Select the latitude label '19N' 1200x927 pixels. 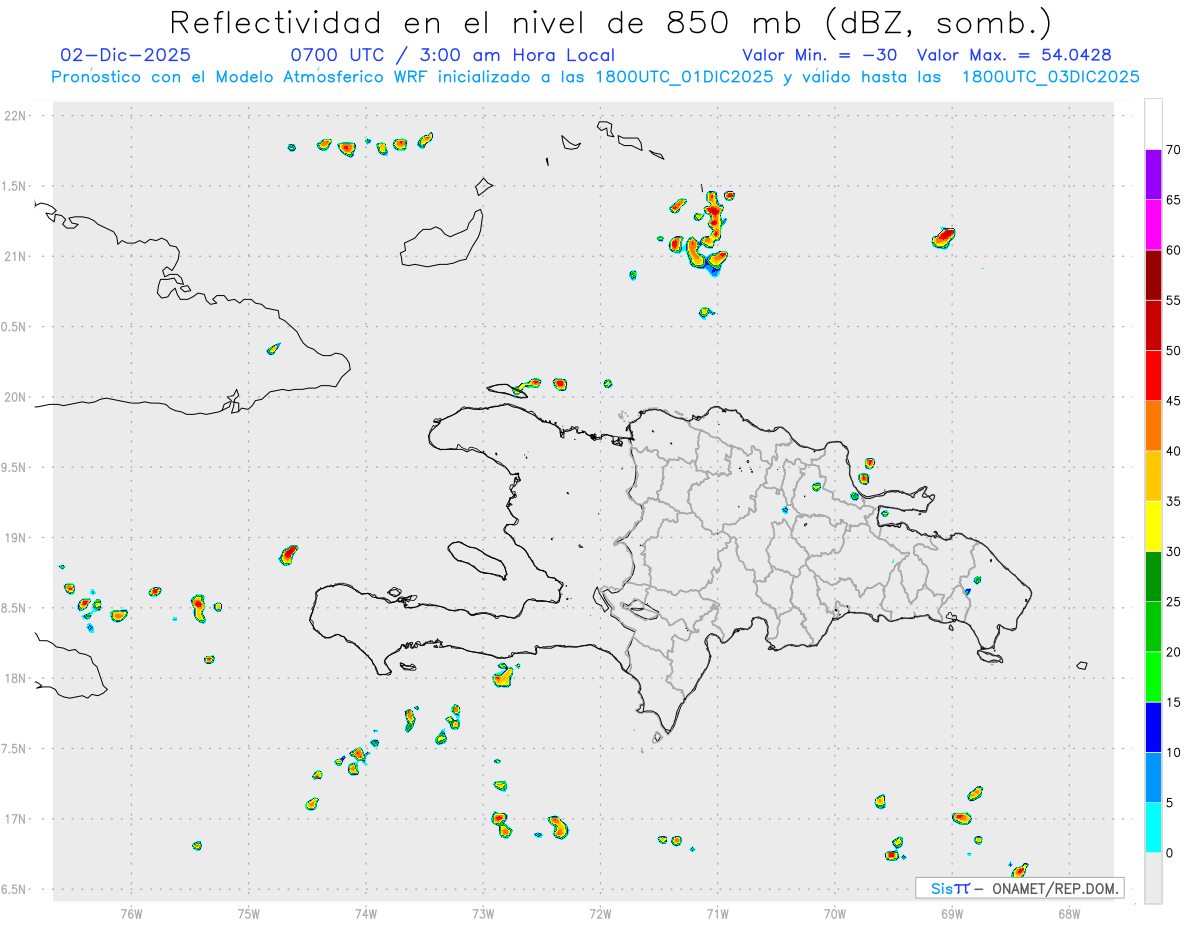pos(17,538)
